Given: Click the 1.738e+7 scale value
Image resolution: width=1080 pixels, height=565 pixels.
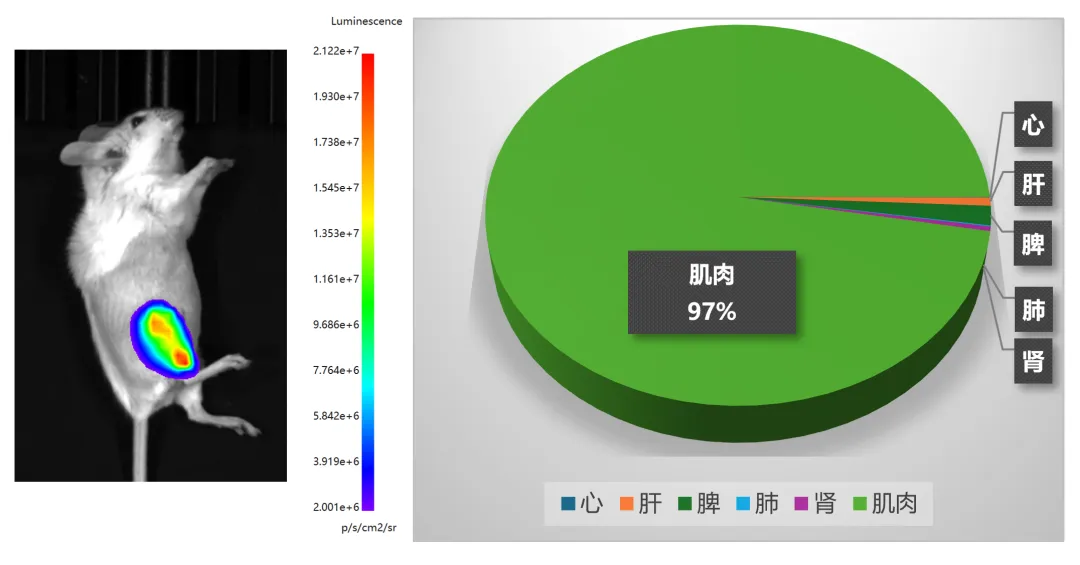Looking at the screenshot, I should click(x=336, y=142).
